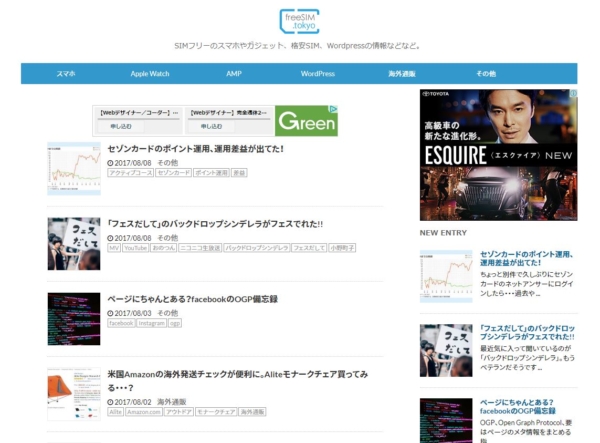
Task: Click the orange Alite chair thumbnail
Action: [74, 394]
